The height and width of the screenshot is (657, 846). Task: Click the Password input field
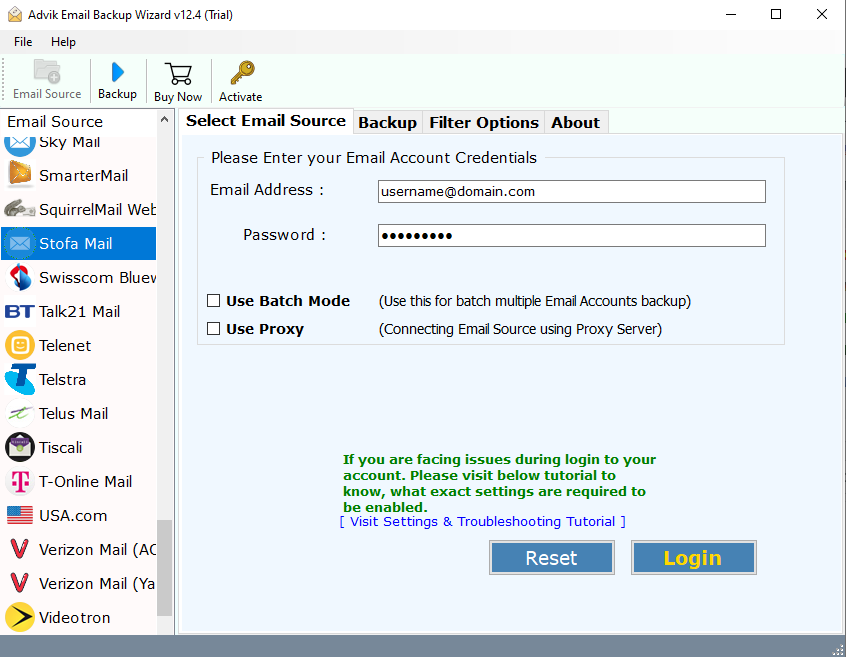pos(571,236)
